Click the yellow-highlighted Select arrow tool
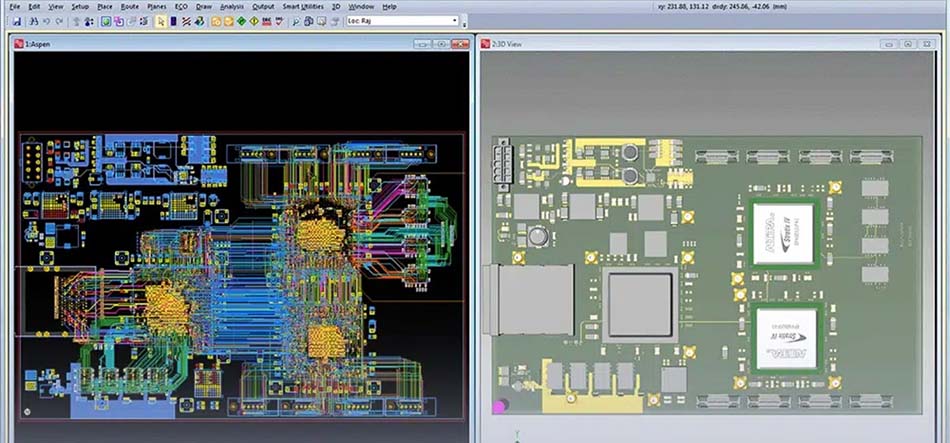950x443 pixels. pyautogui.click(x=161, y=21)
